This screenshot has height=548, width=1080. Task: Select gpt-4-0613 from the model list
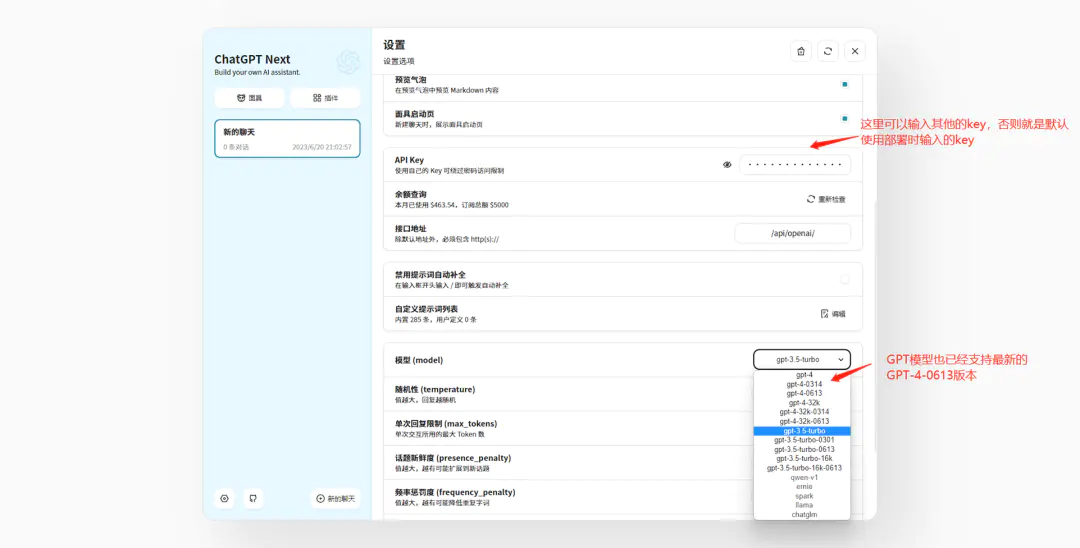tap(803, 393)
